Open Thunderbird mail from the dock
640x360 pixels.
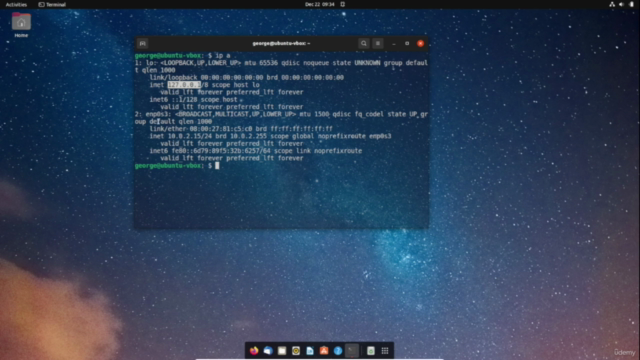(x=268, y=351)
